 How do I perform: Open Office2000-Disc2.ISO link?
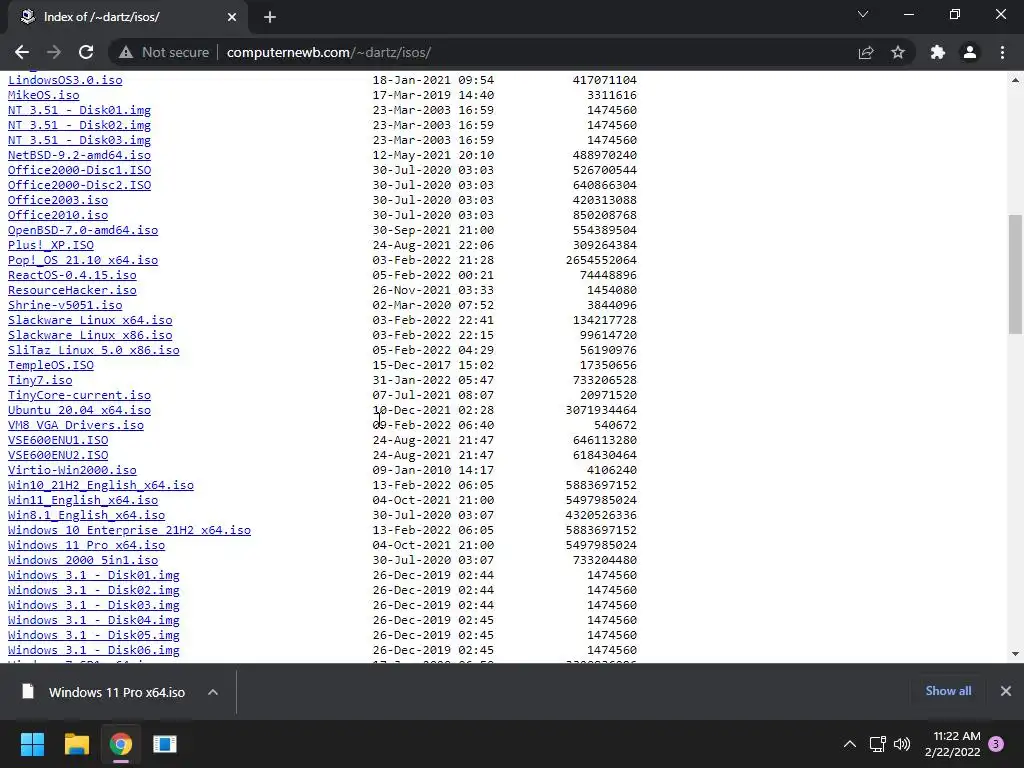click(x=79, y=185)
